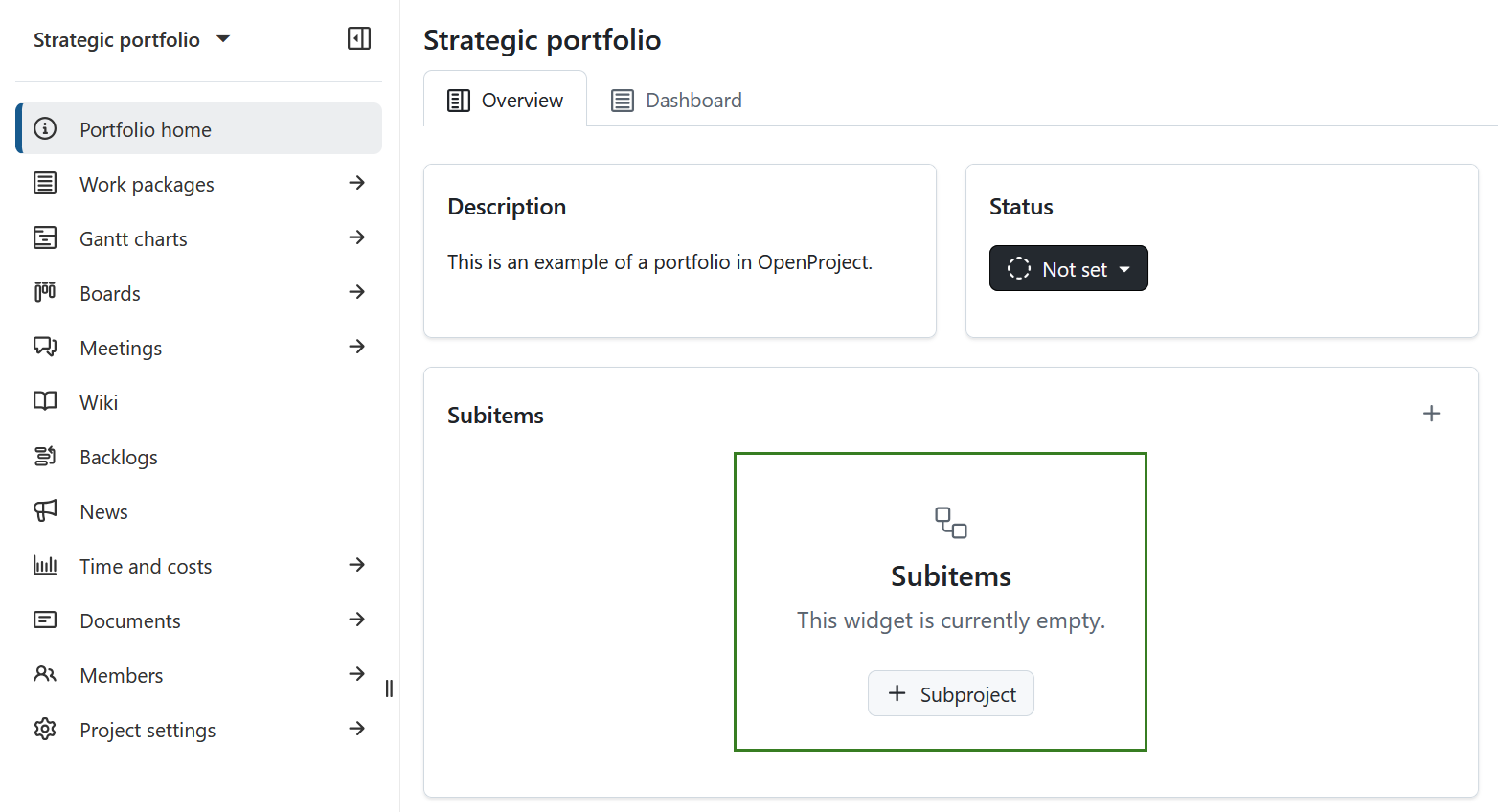Click the Subproject button in the Subitems widget
Viewport: 1498px width, 812px height.
[950, 693]
